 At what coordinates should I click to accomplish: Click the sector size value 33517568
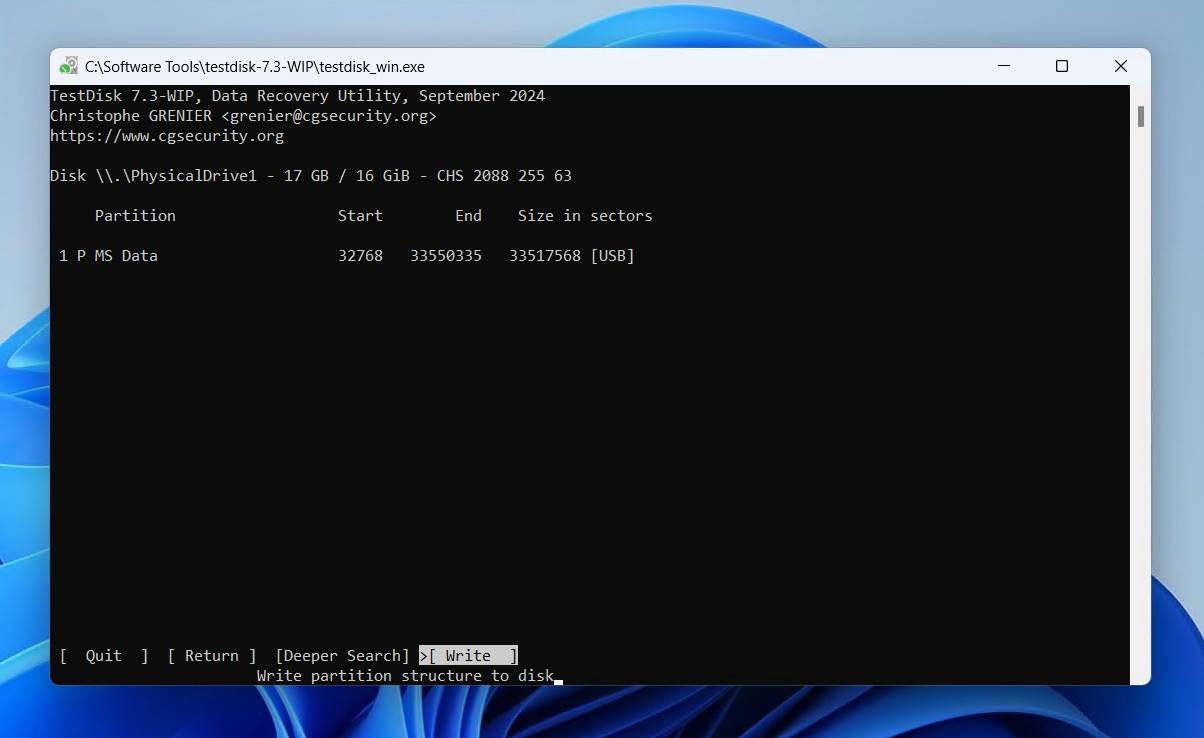click(x=545, y=256)
